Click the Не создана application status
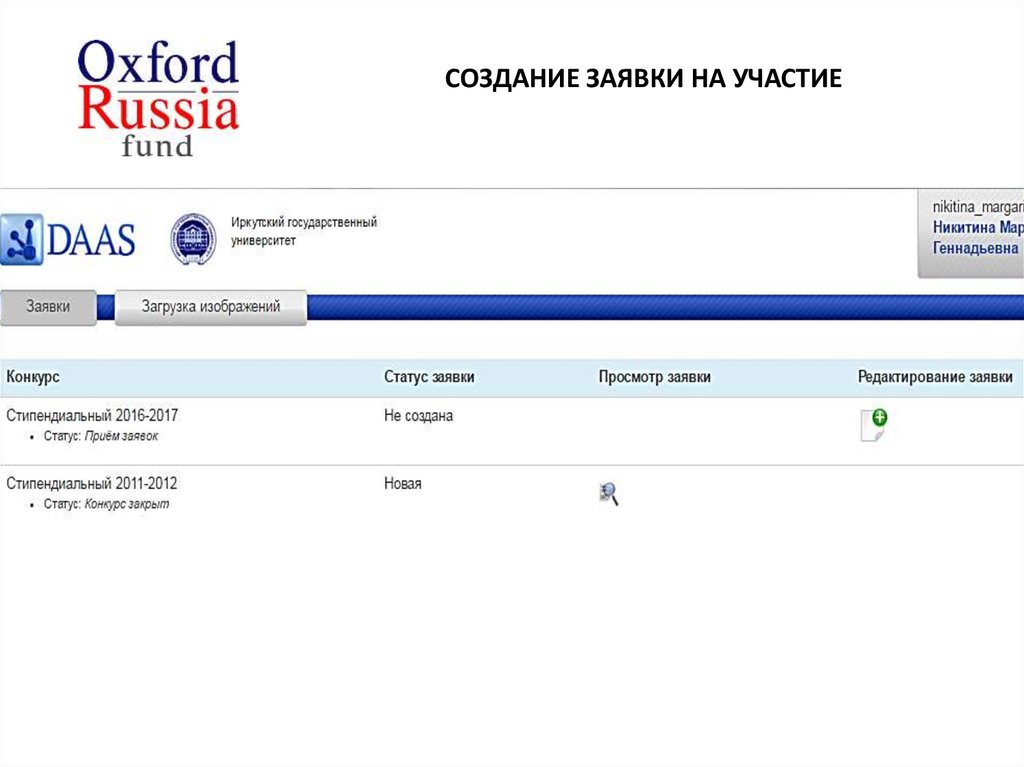 coord(418,415)
